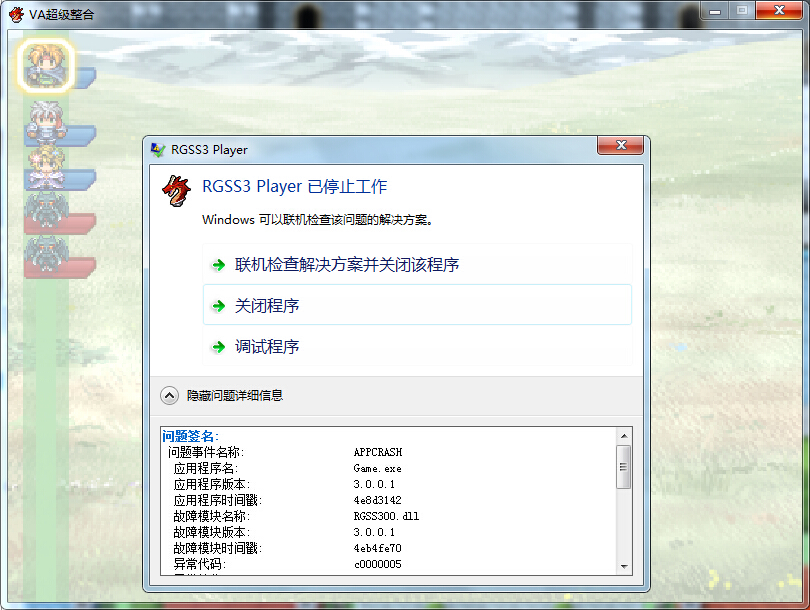Choose 关闭程序 to close the program
Screen dimensions: 810x610
pos(417,305)
